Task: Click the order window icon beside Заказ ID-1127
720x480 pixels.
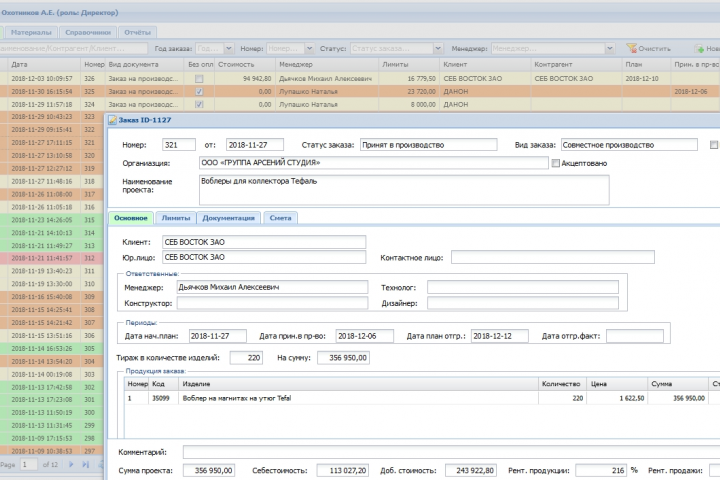Action: coord(112,122)
